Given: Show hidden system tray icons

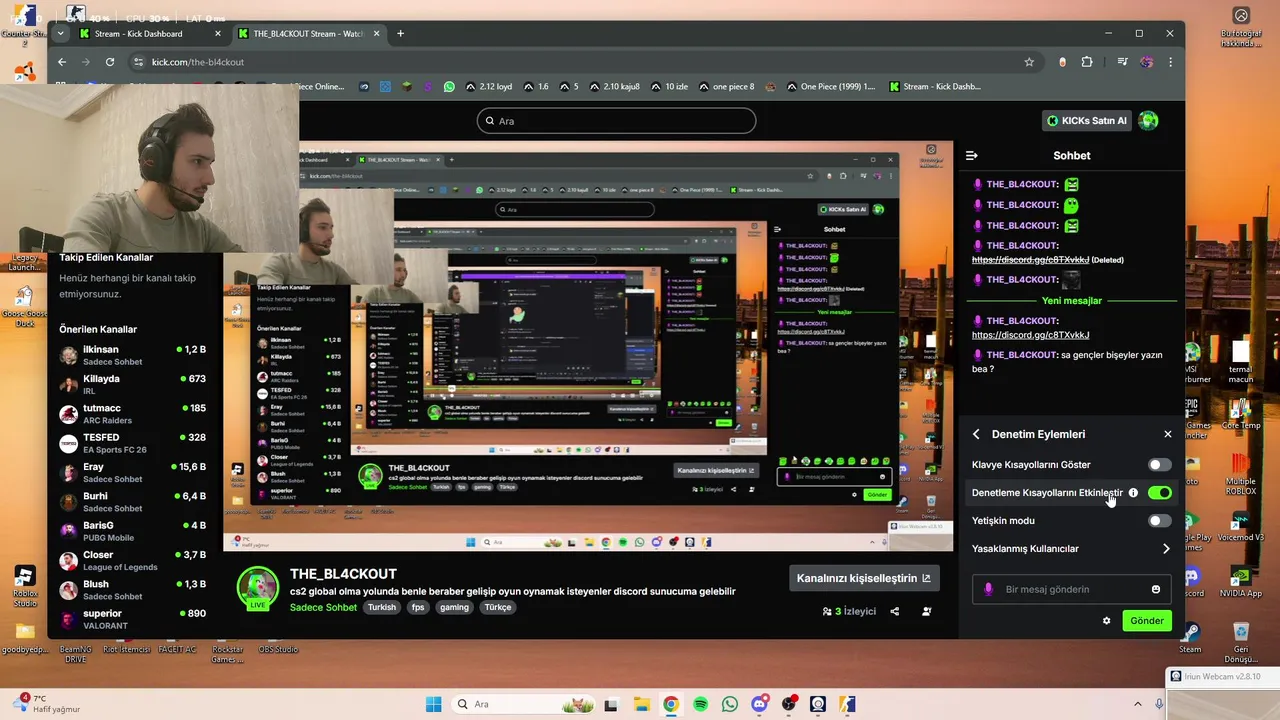Looking at the screenshot, I should point(1139,704).
